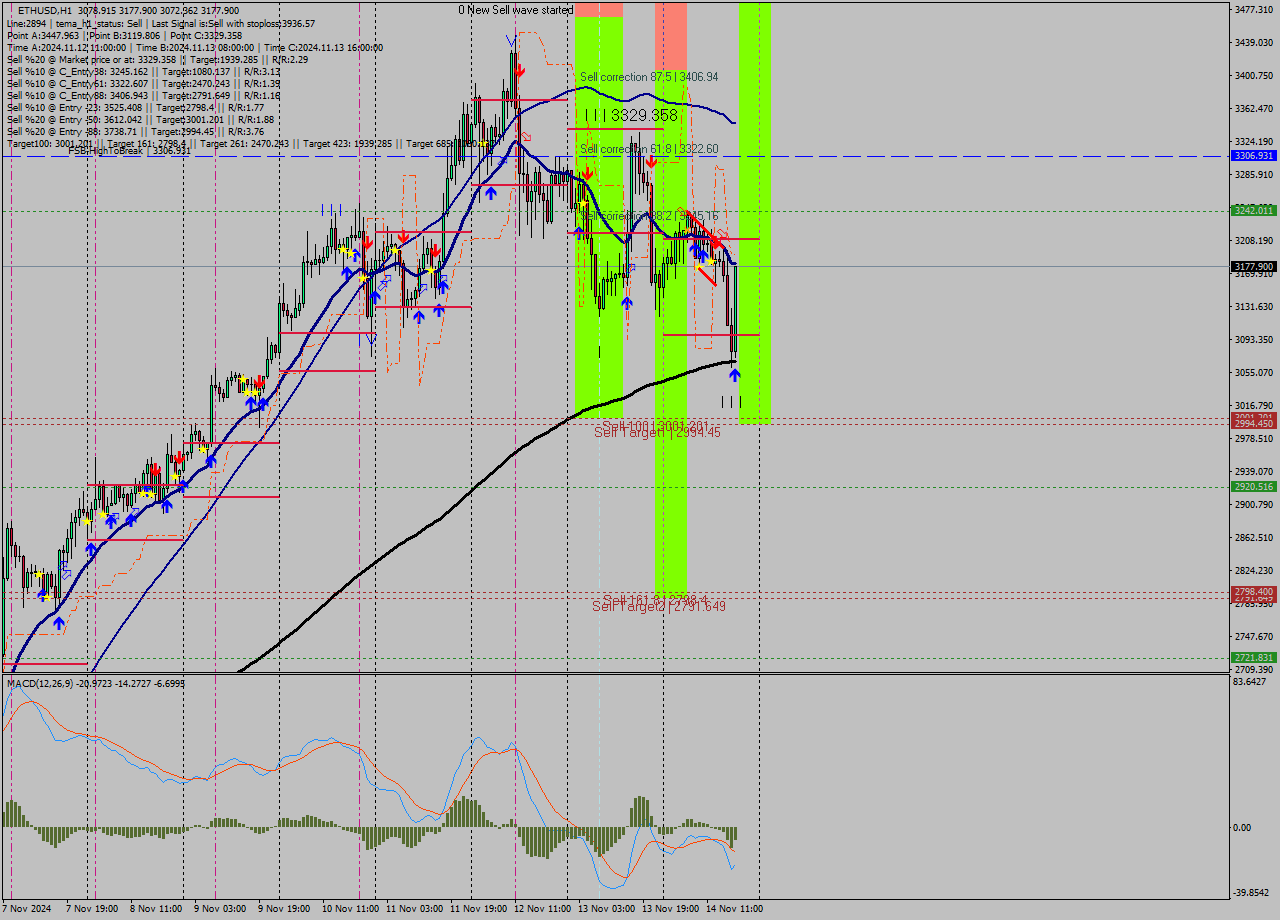
Task: Click the 'Sell %10 @ C_Entry38: 3245.162' line
Action: pyautogui.click(x=143, y=71)
